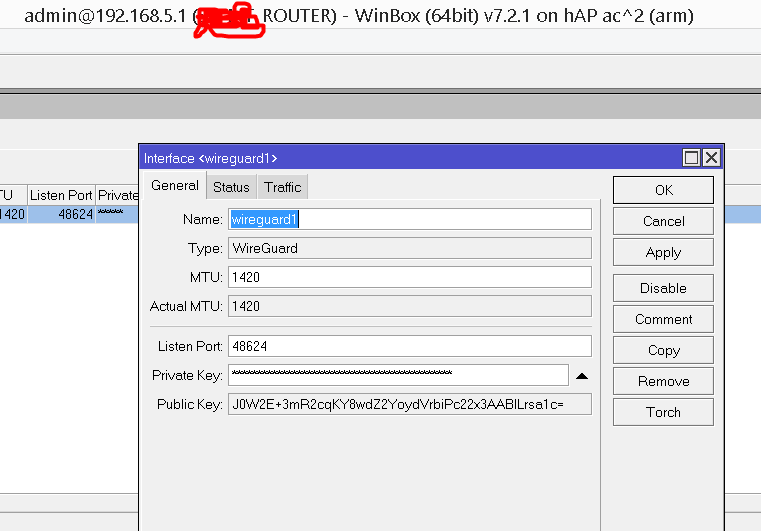This screenshot has height=531, width=761.
Task: Click the Interface wireguard1 dialog title bar
Action: click(x=410, y=158)
